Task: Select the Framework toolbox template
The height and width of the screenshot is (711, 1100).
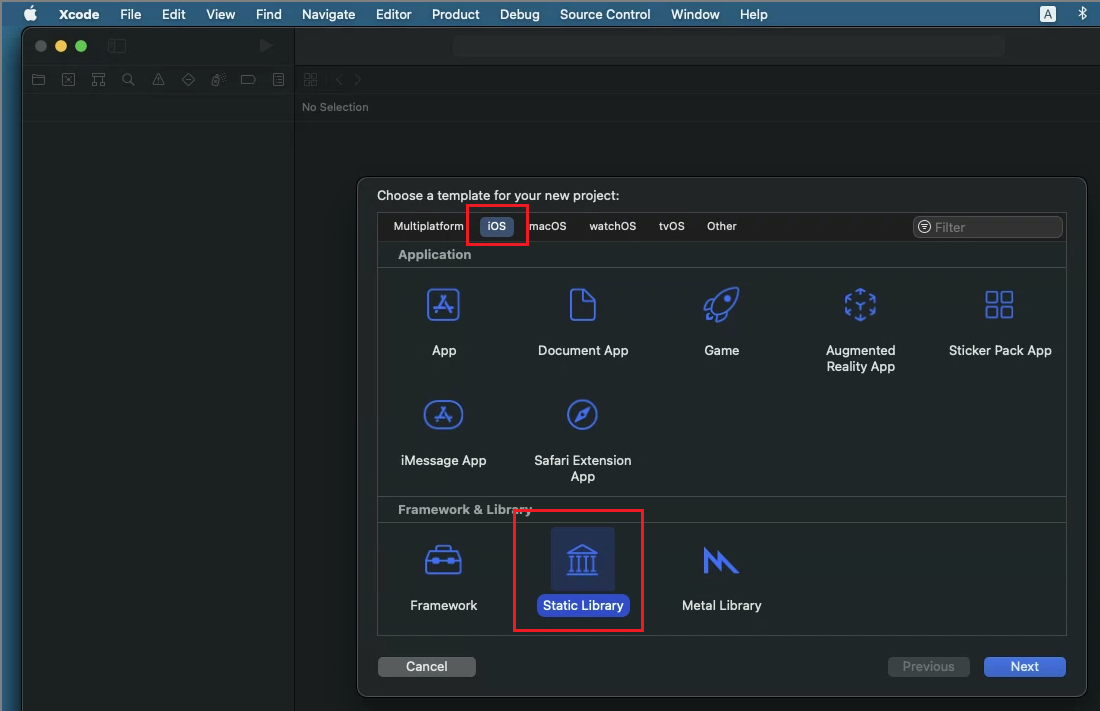Action: [x=443, y=560]
